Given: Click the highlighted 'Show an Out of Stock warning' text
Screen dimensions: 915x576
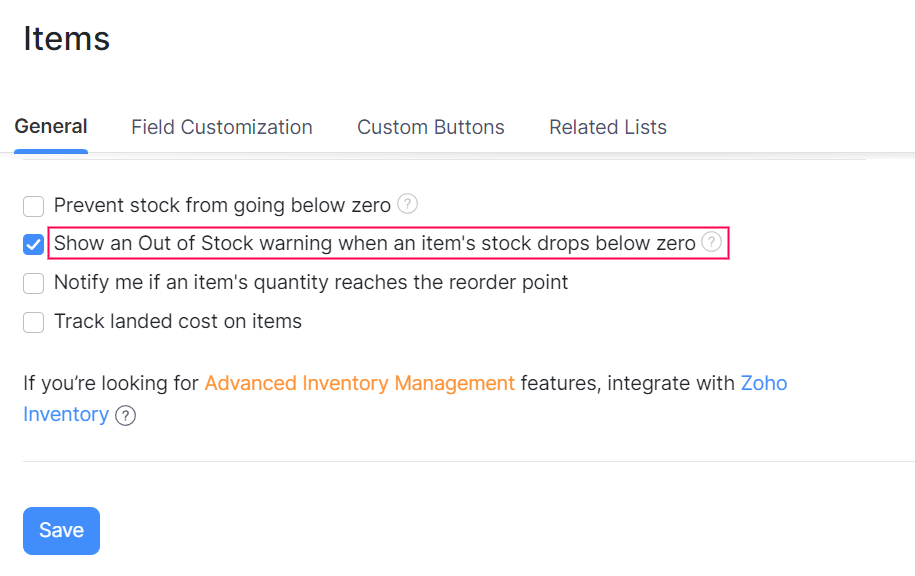Looking at the screenshot, I should (x=375, y=243).
